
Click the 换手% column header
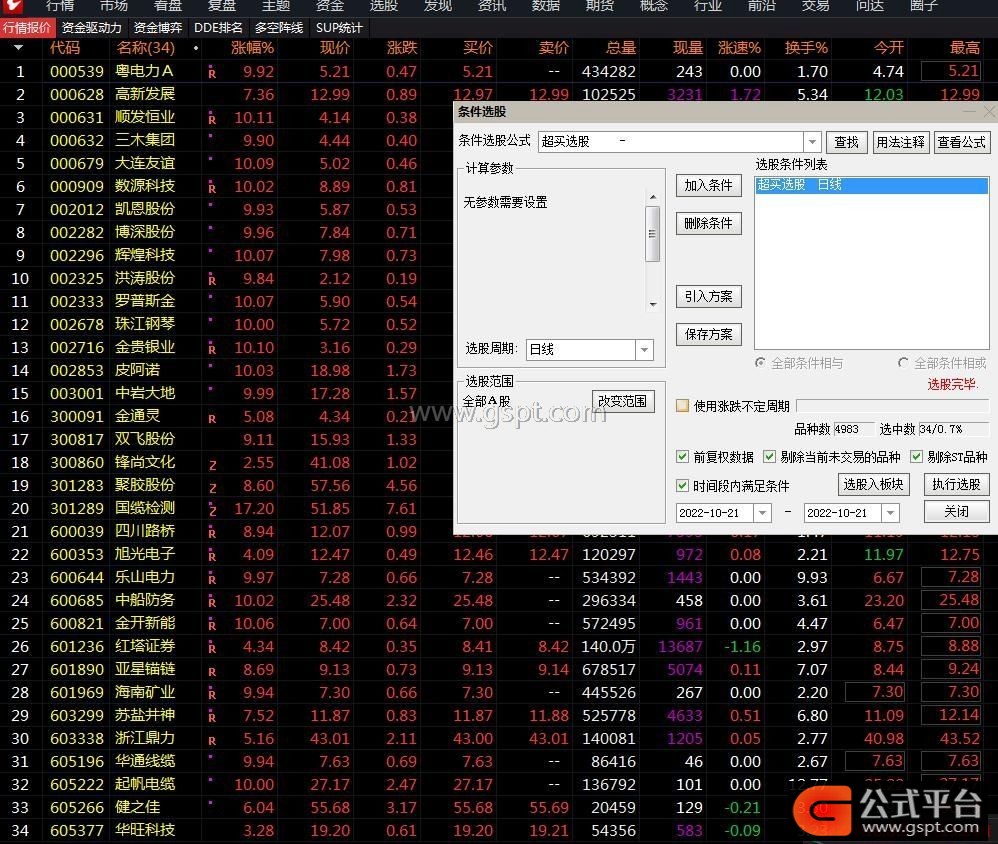point(806,48)
